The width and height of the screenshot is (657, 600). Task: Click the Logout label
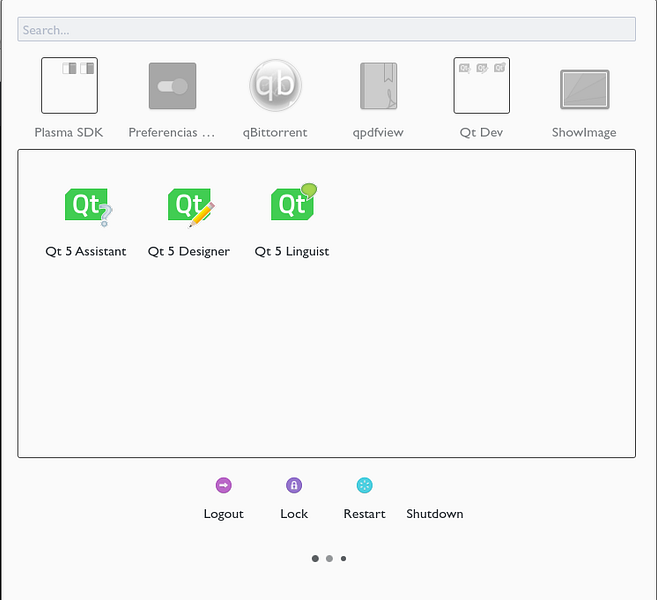[224, 514]
